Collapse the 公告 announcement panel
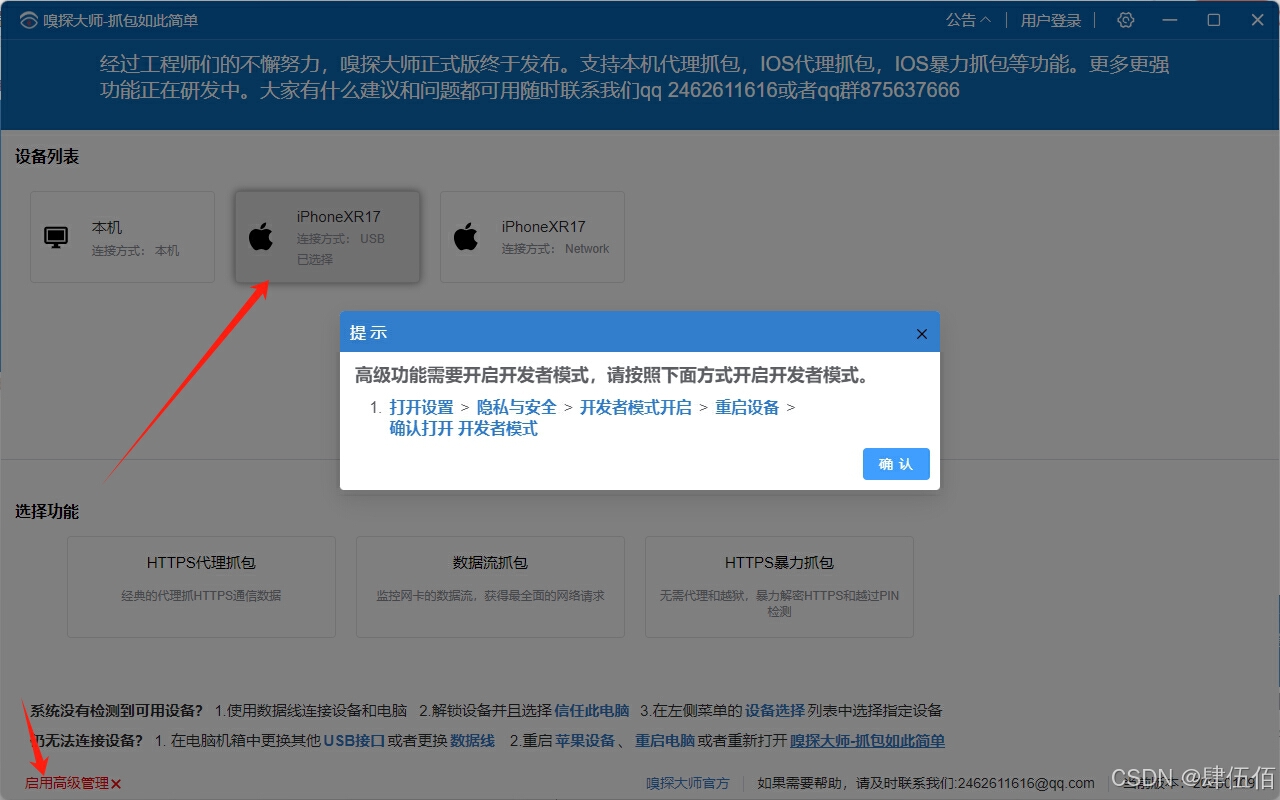The height and width of the screenshot is (800, 1280). tap(967, 20)
